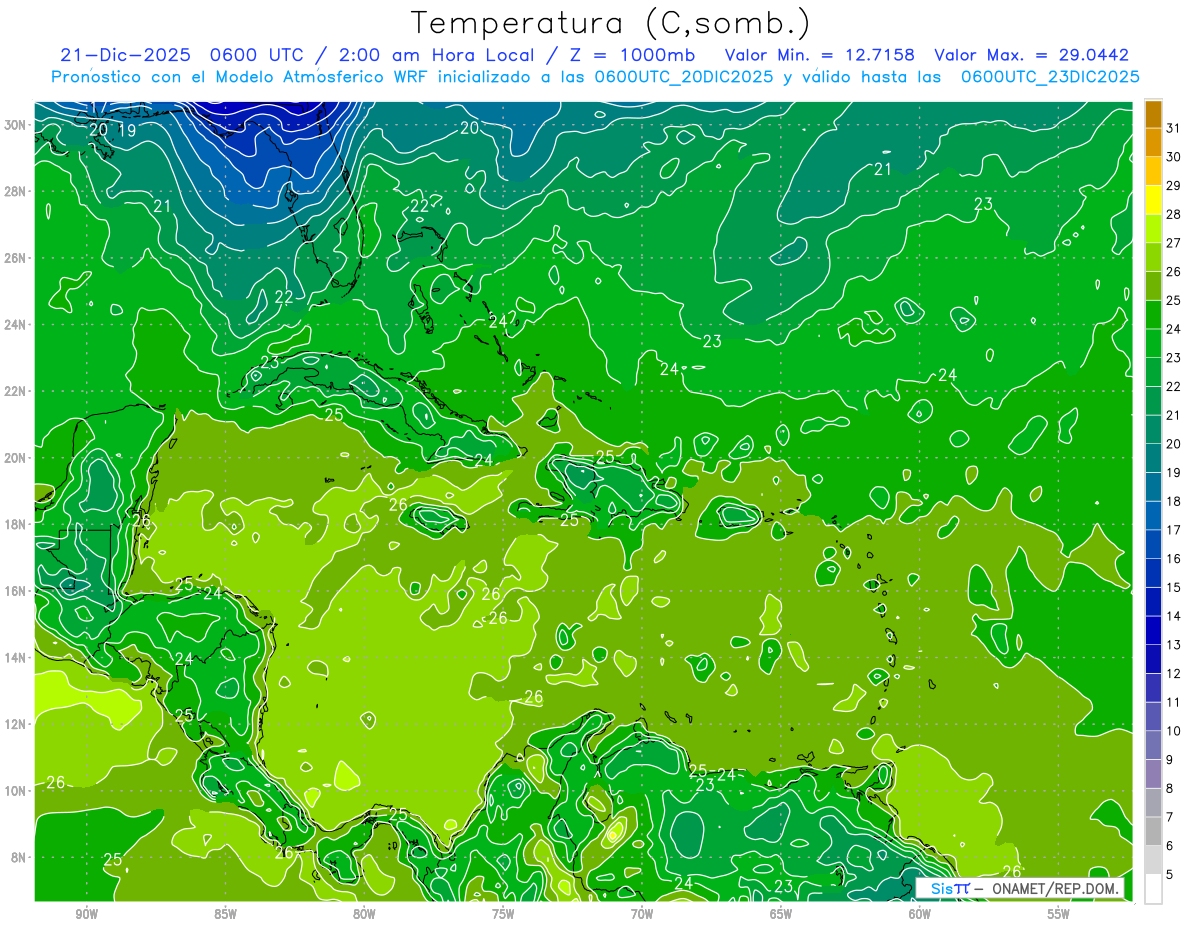1200x927 pixels.
Task: Click the dark blue swatch between 14 and 15
Action: click(1153, 601)
